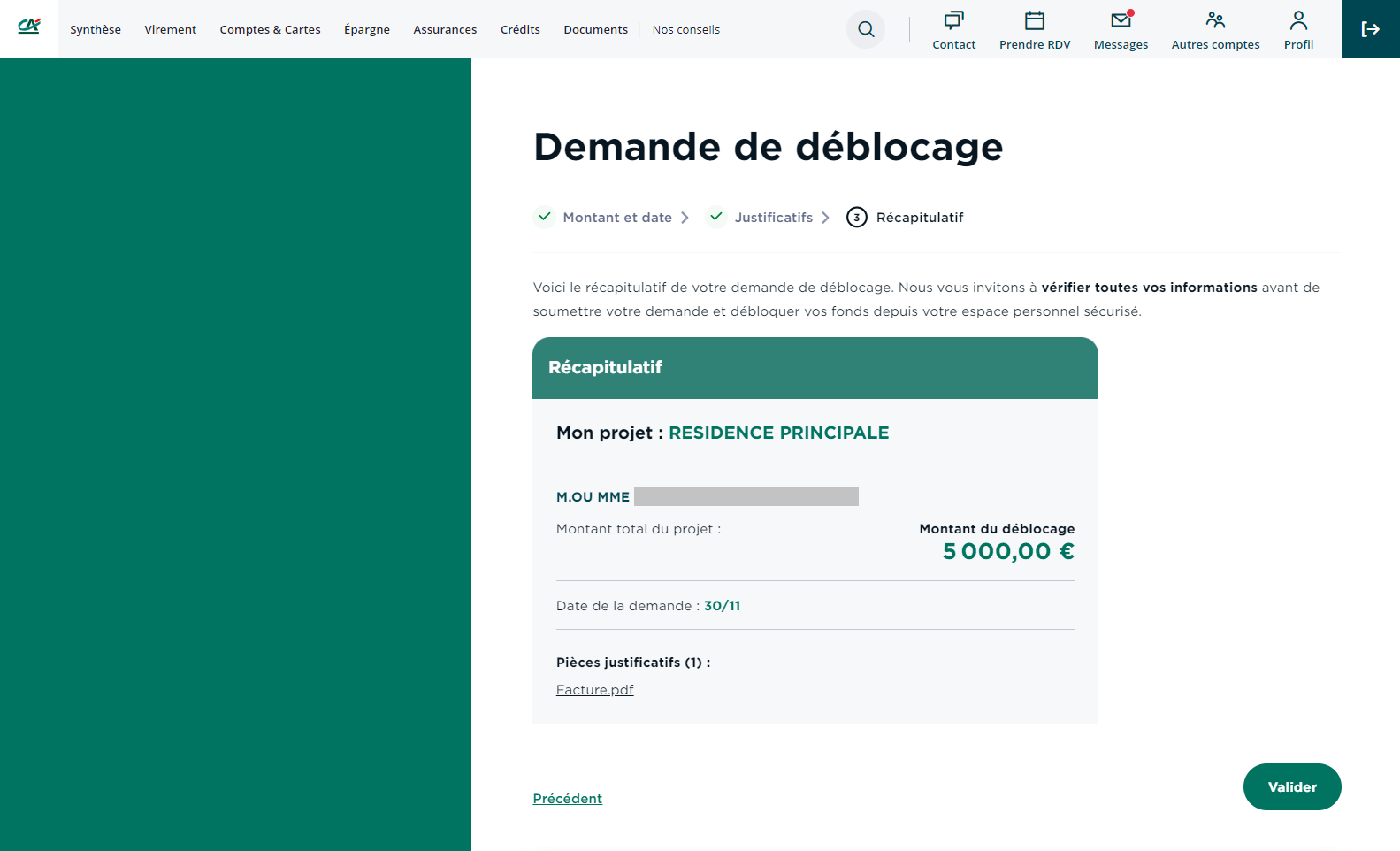Click the Prendre RDV calendar icon
Viewport: 1400px width, 851px height.
[x=1034, y=20]
